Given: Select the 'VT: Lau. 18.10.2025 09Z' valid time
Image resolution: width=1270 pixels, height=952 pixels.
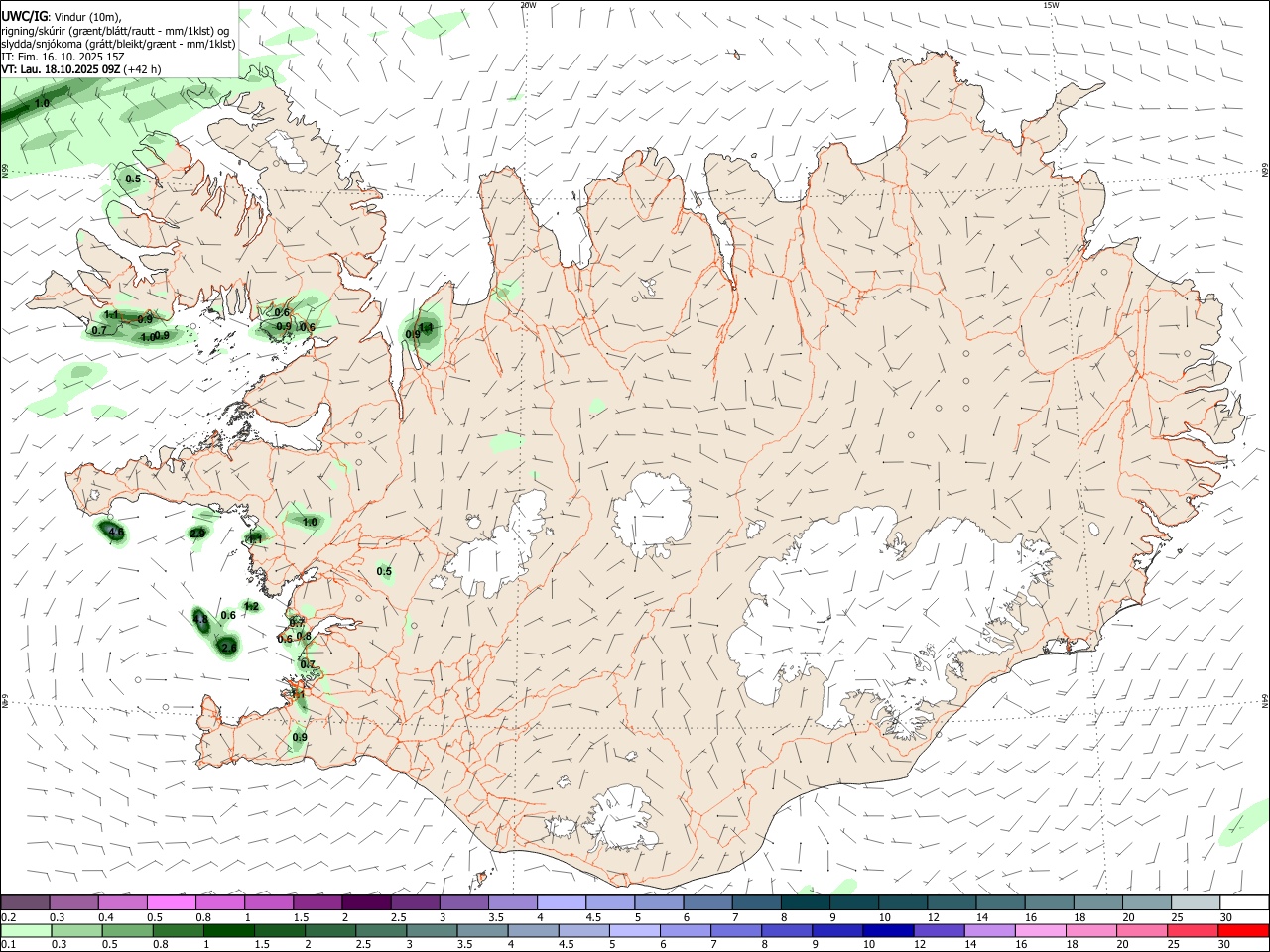Looking at the screenshot, I should pyautogui.click(x=62, y=69).
